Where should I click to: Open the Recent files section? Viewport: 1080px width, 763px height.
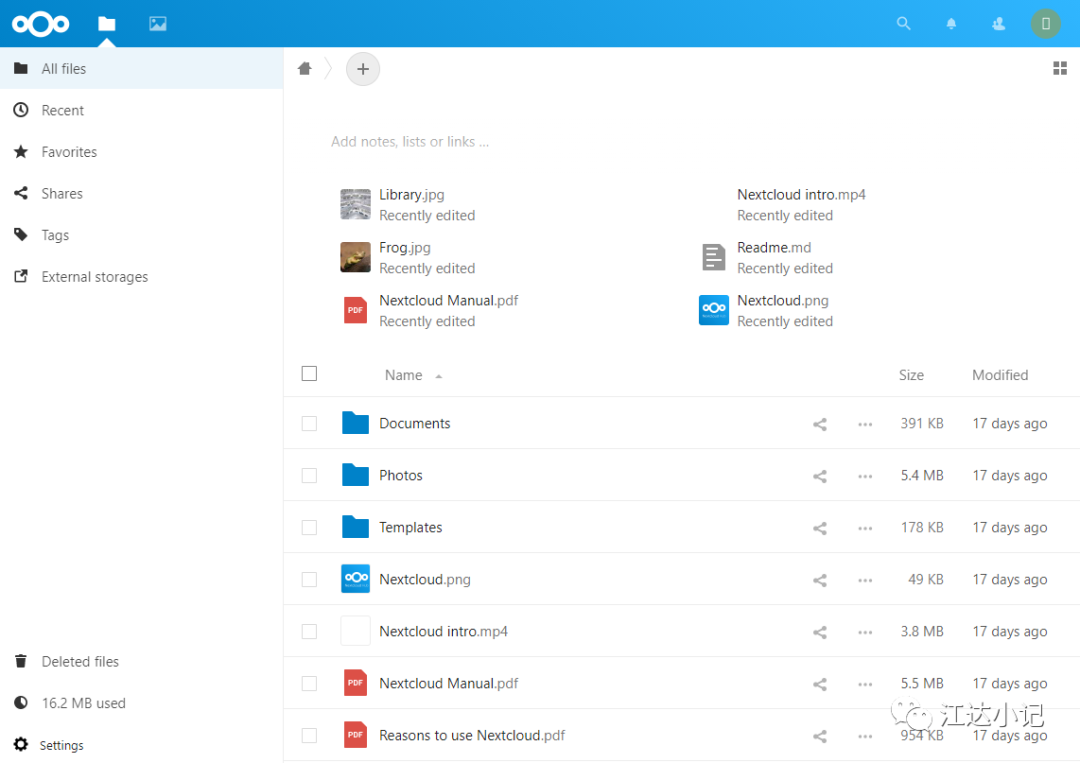[141, 110]
